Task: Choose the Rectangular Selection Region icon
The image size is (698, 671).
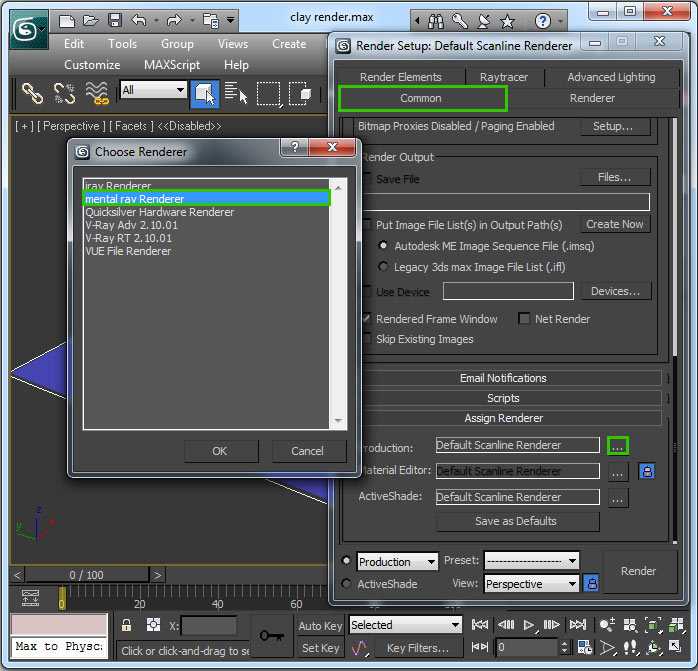Action: (x=270, y=94)
